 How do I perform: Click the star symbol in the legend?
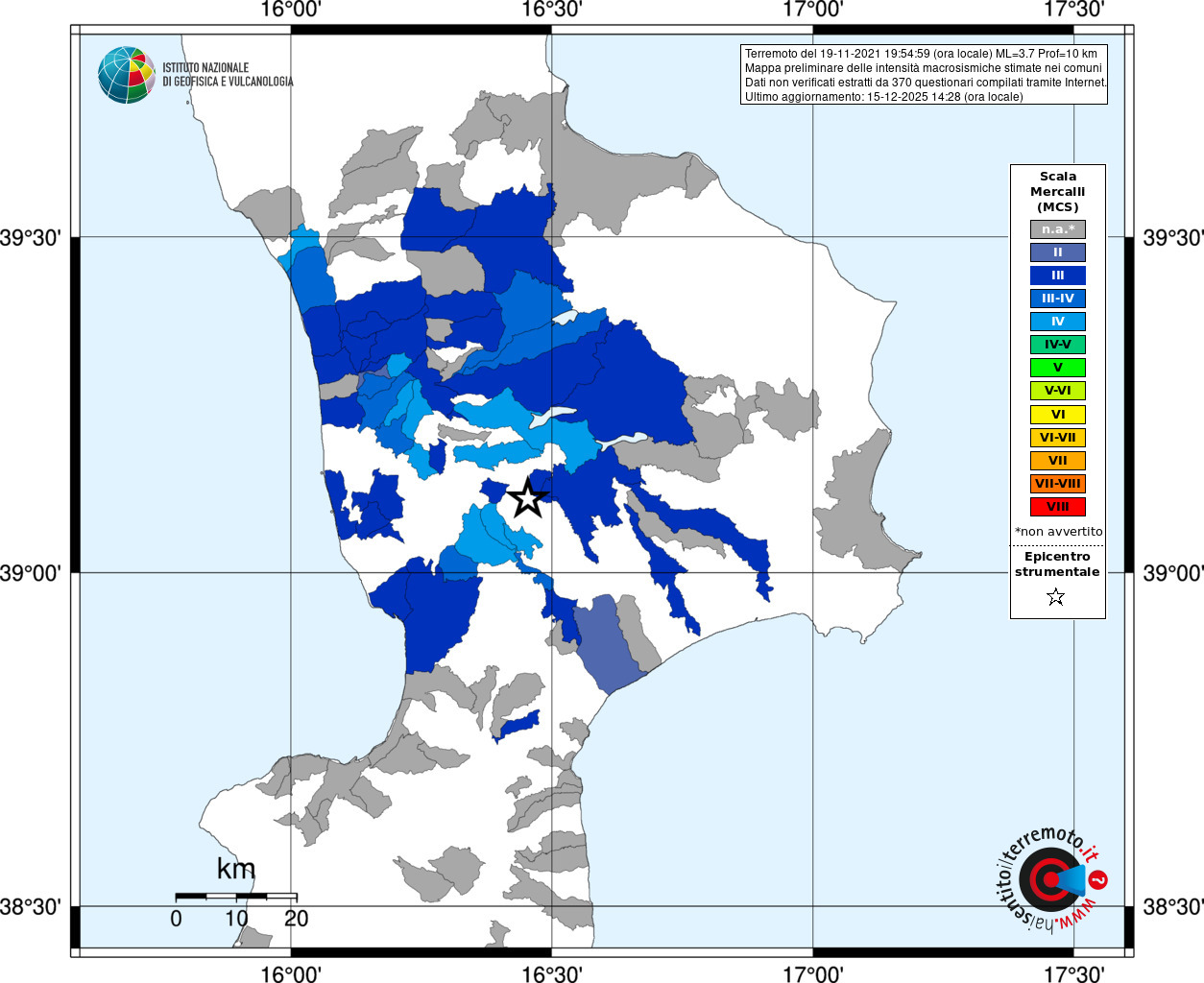tap(1056, 597)
